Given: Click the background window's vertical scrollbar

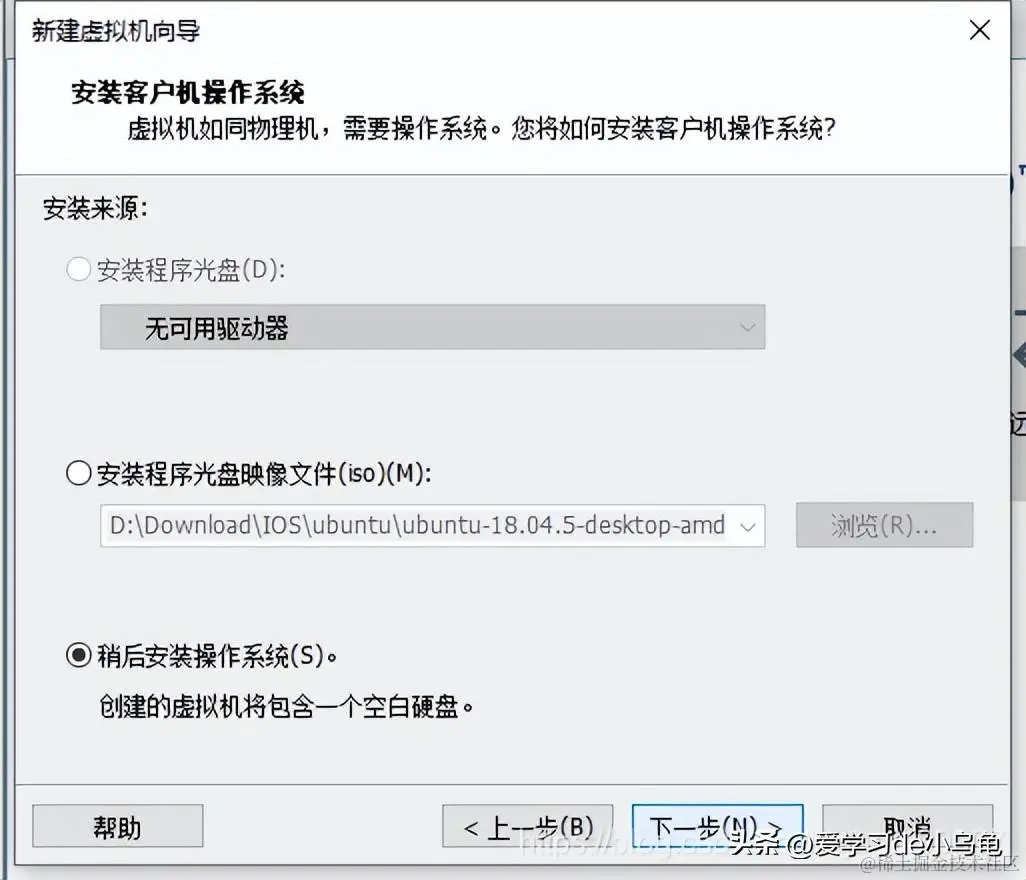Looking at the screenshot, I should coord(1018,373).
